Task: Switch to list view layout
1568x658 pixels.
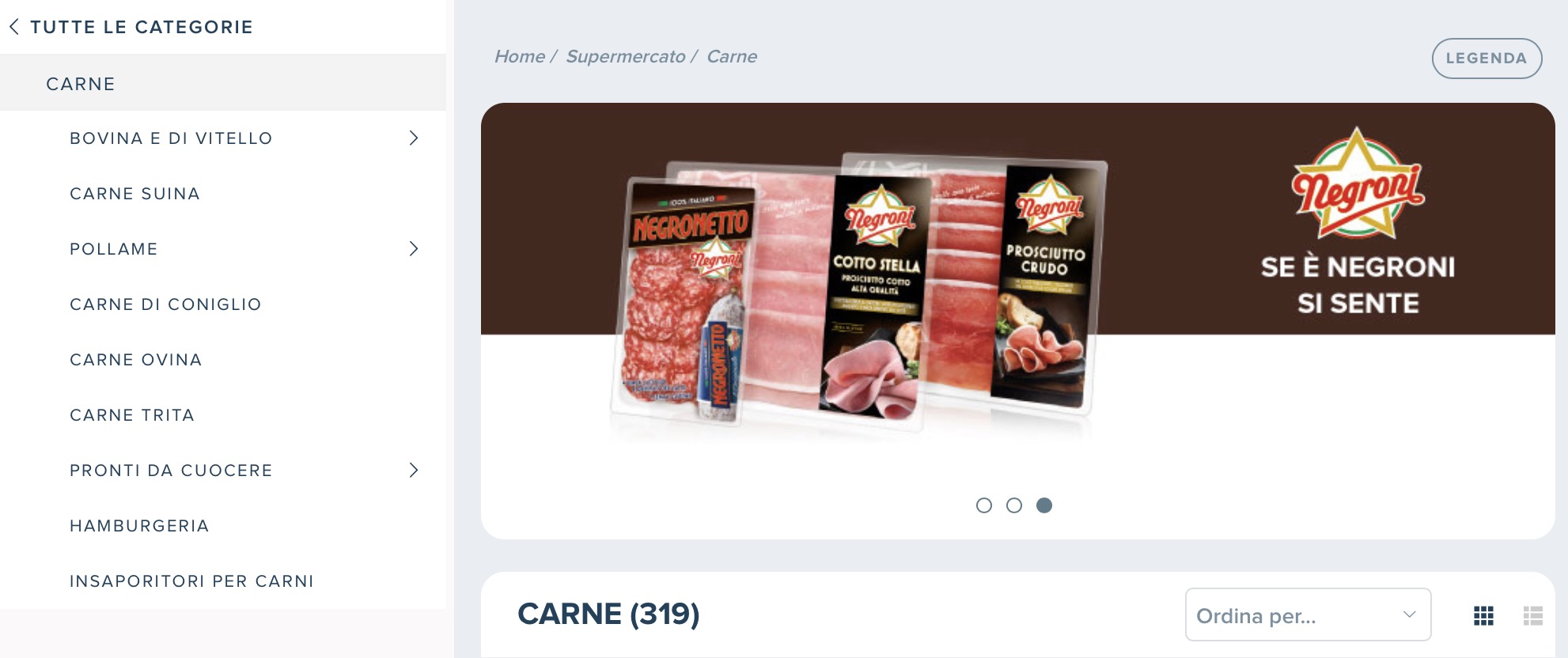Action: click(1533, 615)
